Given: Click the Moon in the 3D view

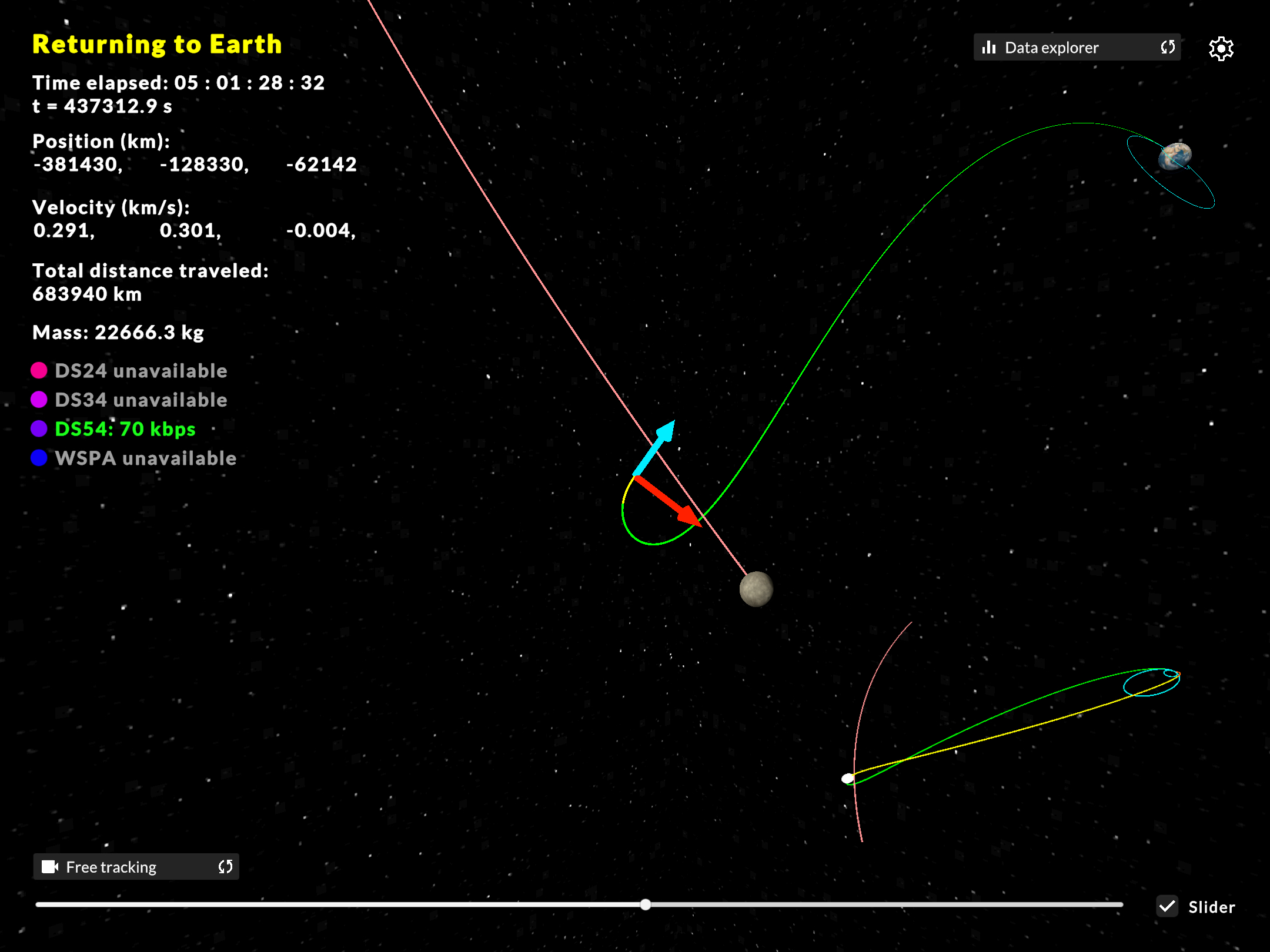Looking at the screenshot, I should 756,589.
